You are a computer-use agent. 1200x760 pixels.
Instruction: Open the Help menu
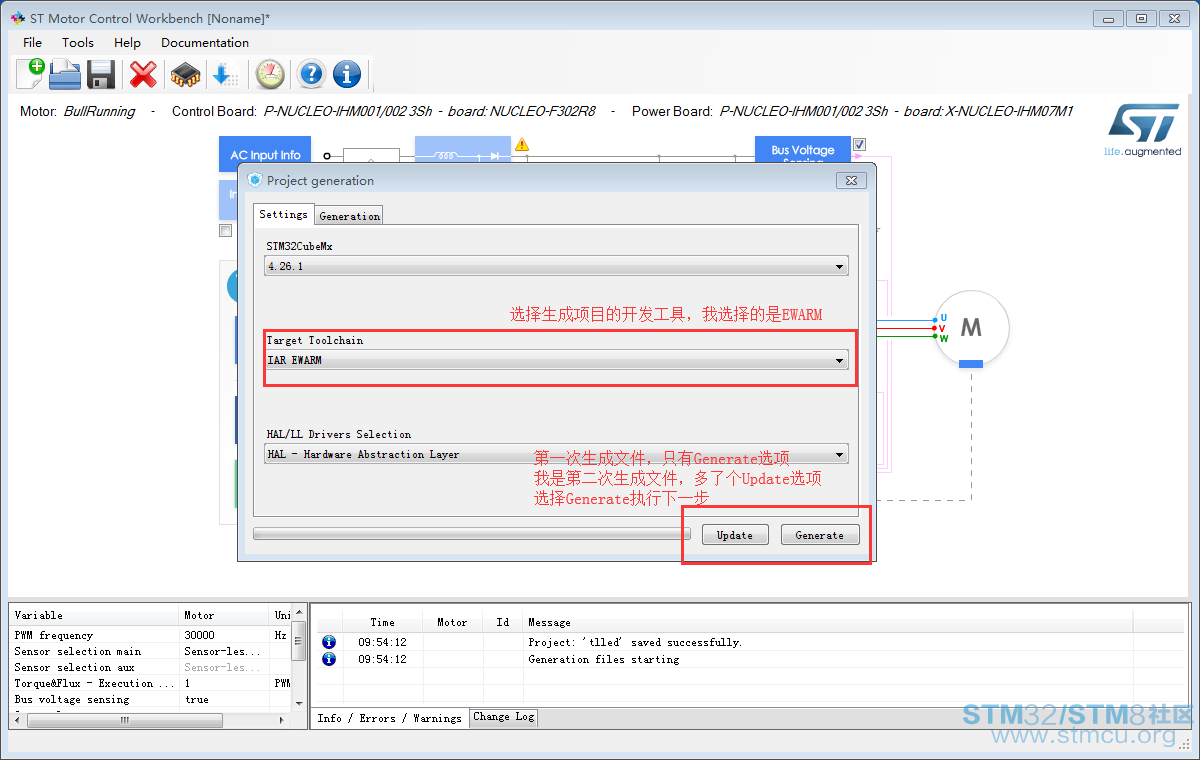click(x=127, y=42)
